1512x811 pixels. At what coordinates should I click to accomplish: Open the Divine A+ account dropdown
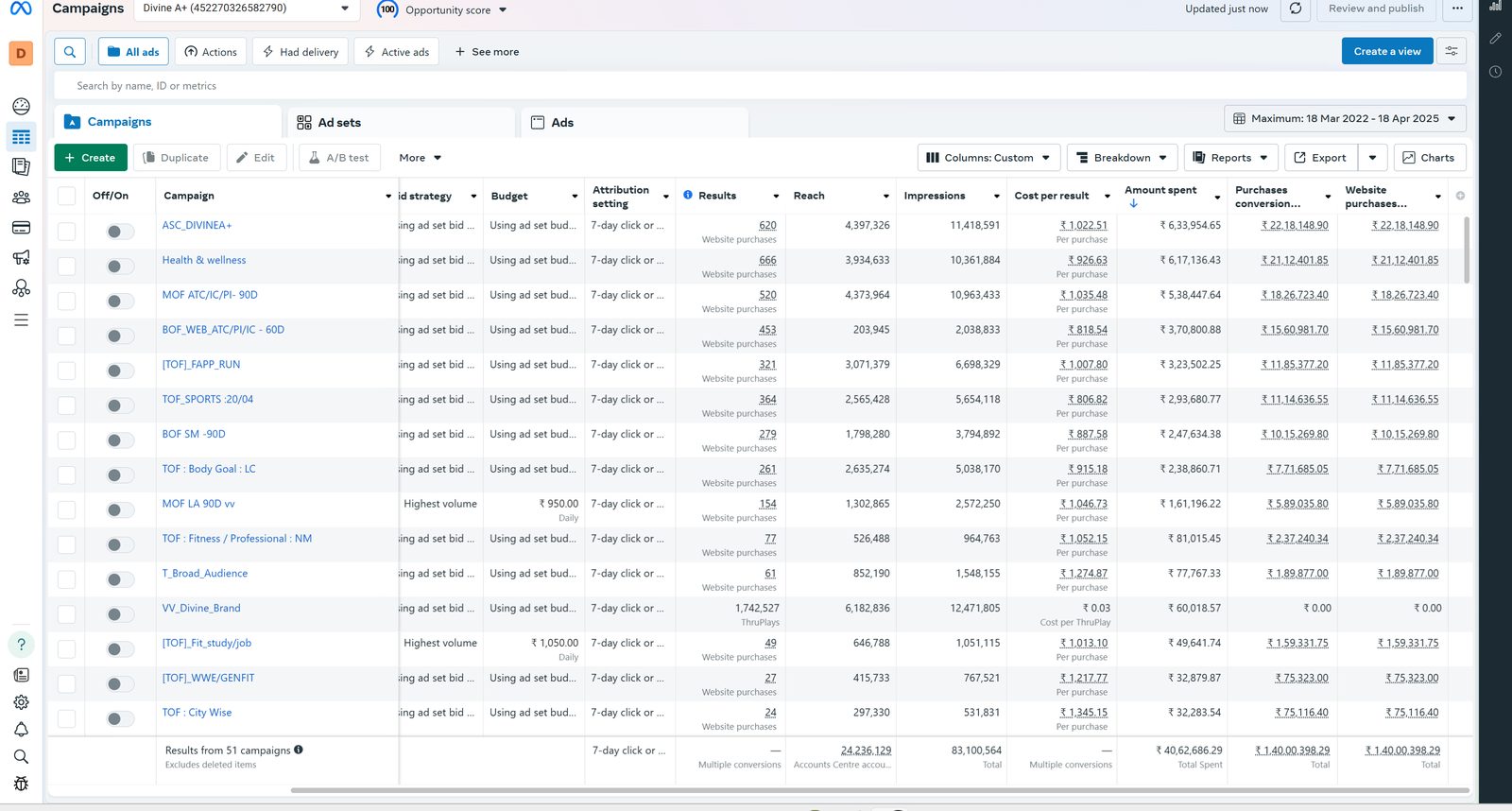coord(246,9)
